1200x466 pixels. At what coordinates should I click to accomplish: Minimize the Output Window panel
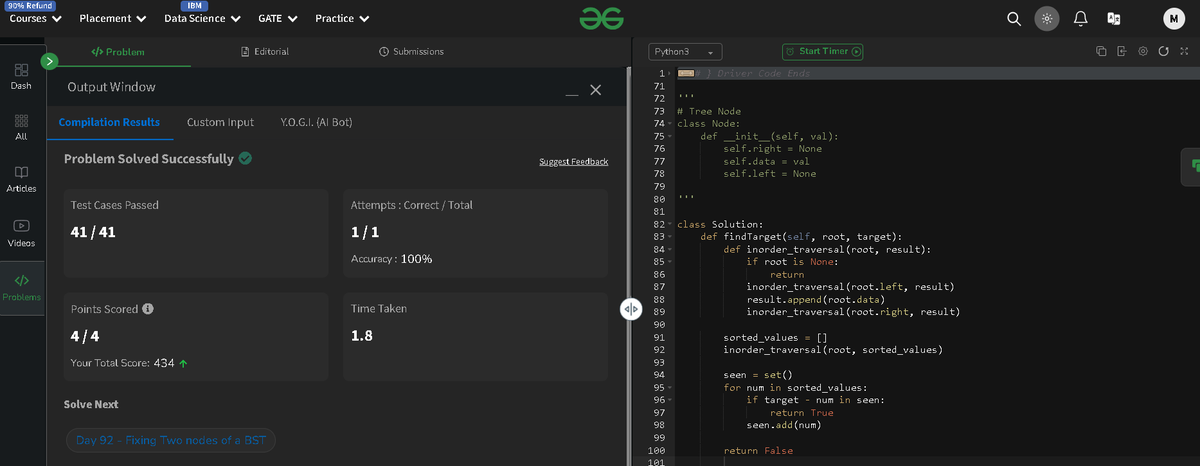(x=571, y=94)
